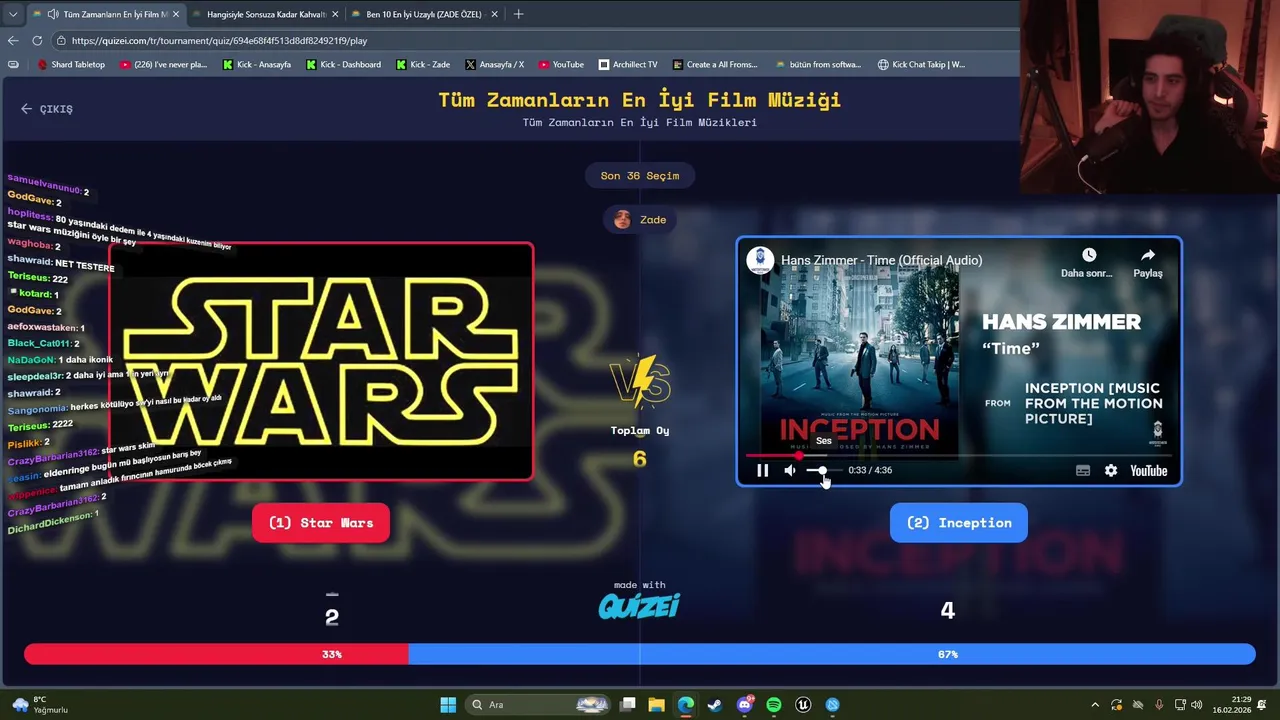
Task: Mute the YouTube player volume icon
Action: tap(790, 470)
